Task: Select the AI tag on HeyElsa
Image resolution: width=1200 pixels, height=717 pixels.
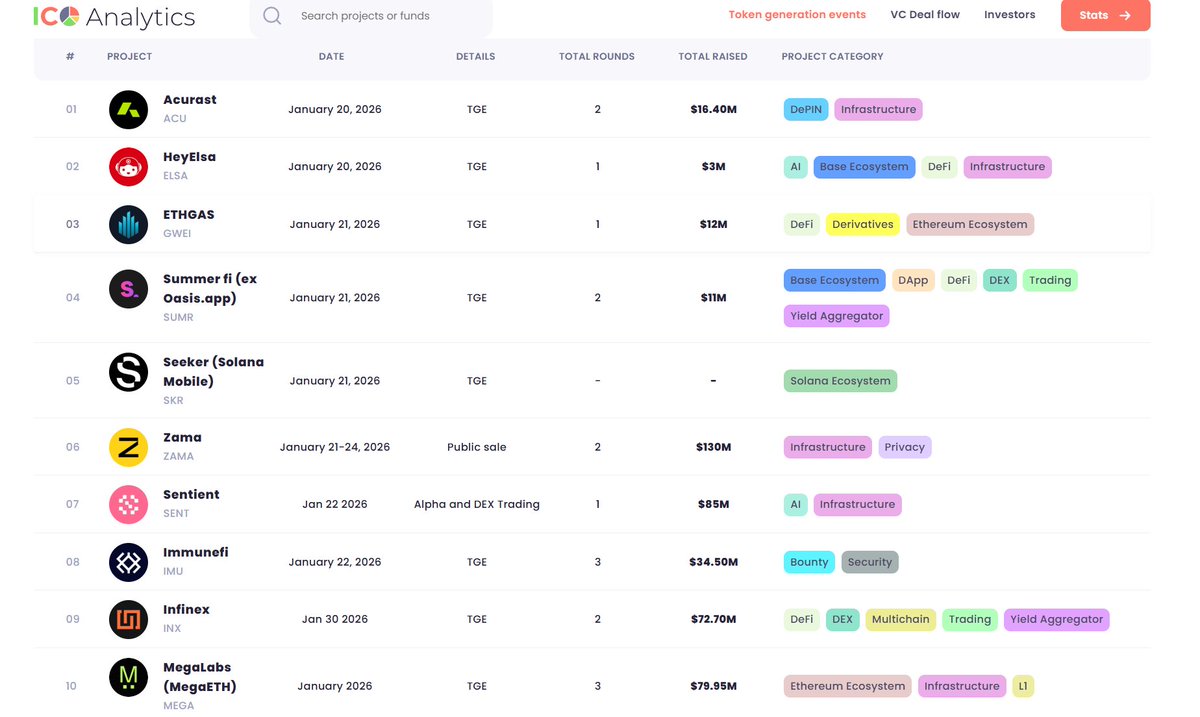Action: 796,167
